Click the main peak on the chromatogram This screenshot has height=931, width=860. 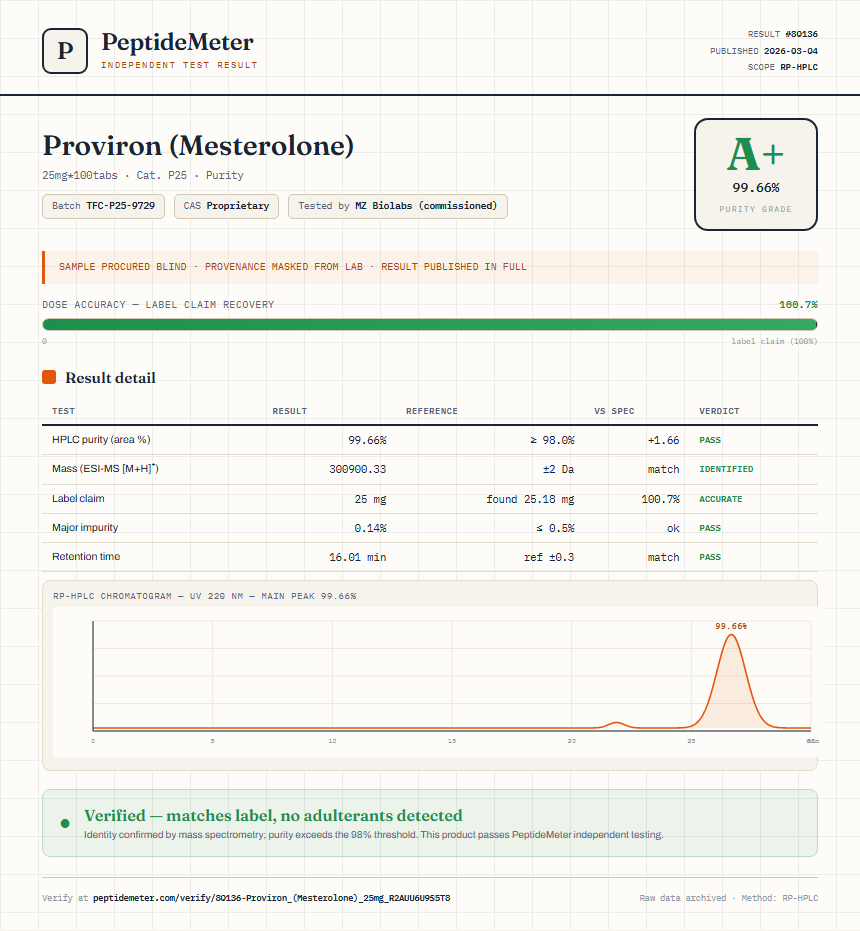tap(731, 683)
